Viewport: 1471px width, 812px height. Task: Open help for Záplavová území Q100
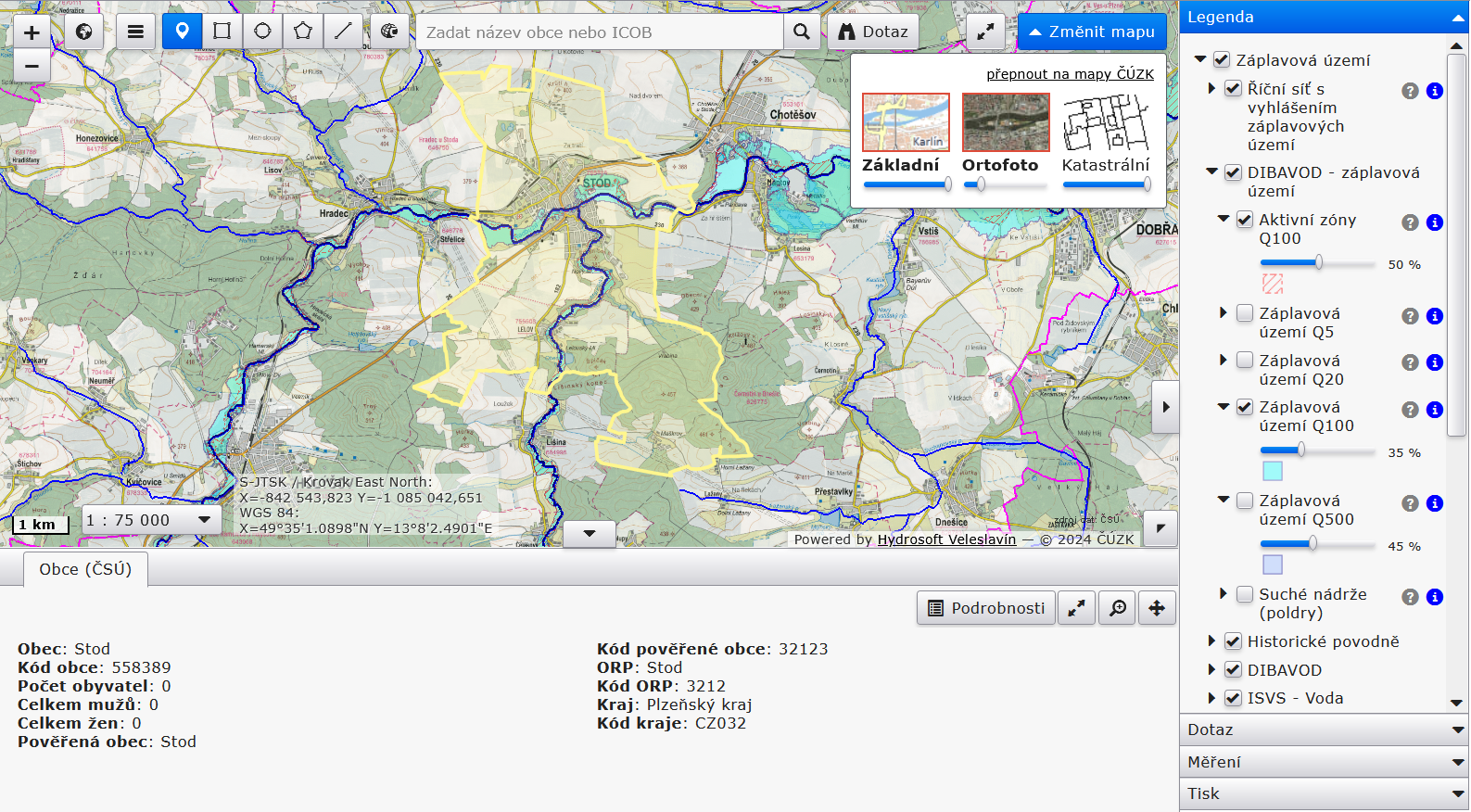coord(1410,410)
